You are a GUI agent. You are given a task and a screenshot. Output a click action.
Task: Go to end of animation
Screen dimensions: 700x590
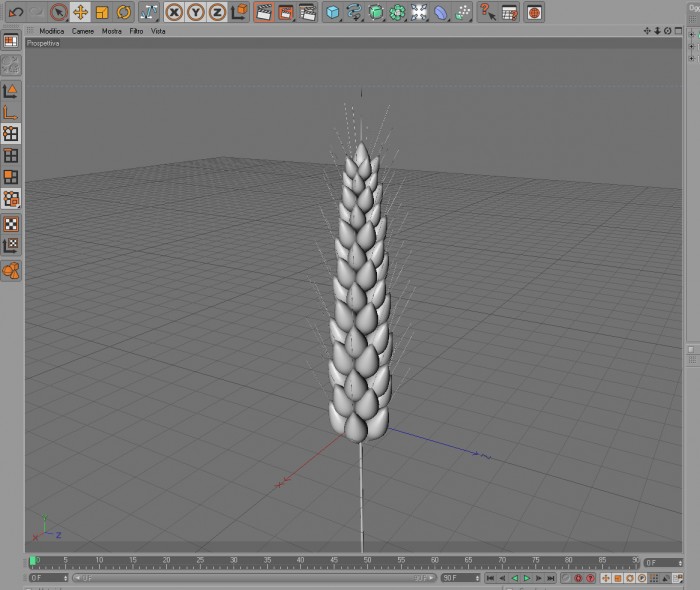(551, 578)
